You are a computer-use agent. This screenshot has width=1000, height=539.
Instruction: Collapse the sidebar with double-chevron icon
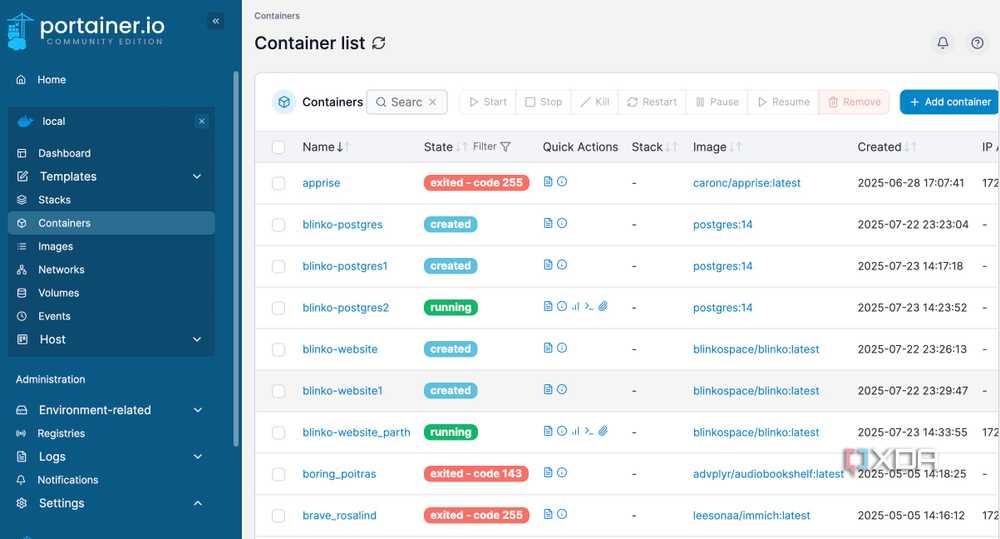tap(216, 21)
